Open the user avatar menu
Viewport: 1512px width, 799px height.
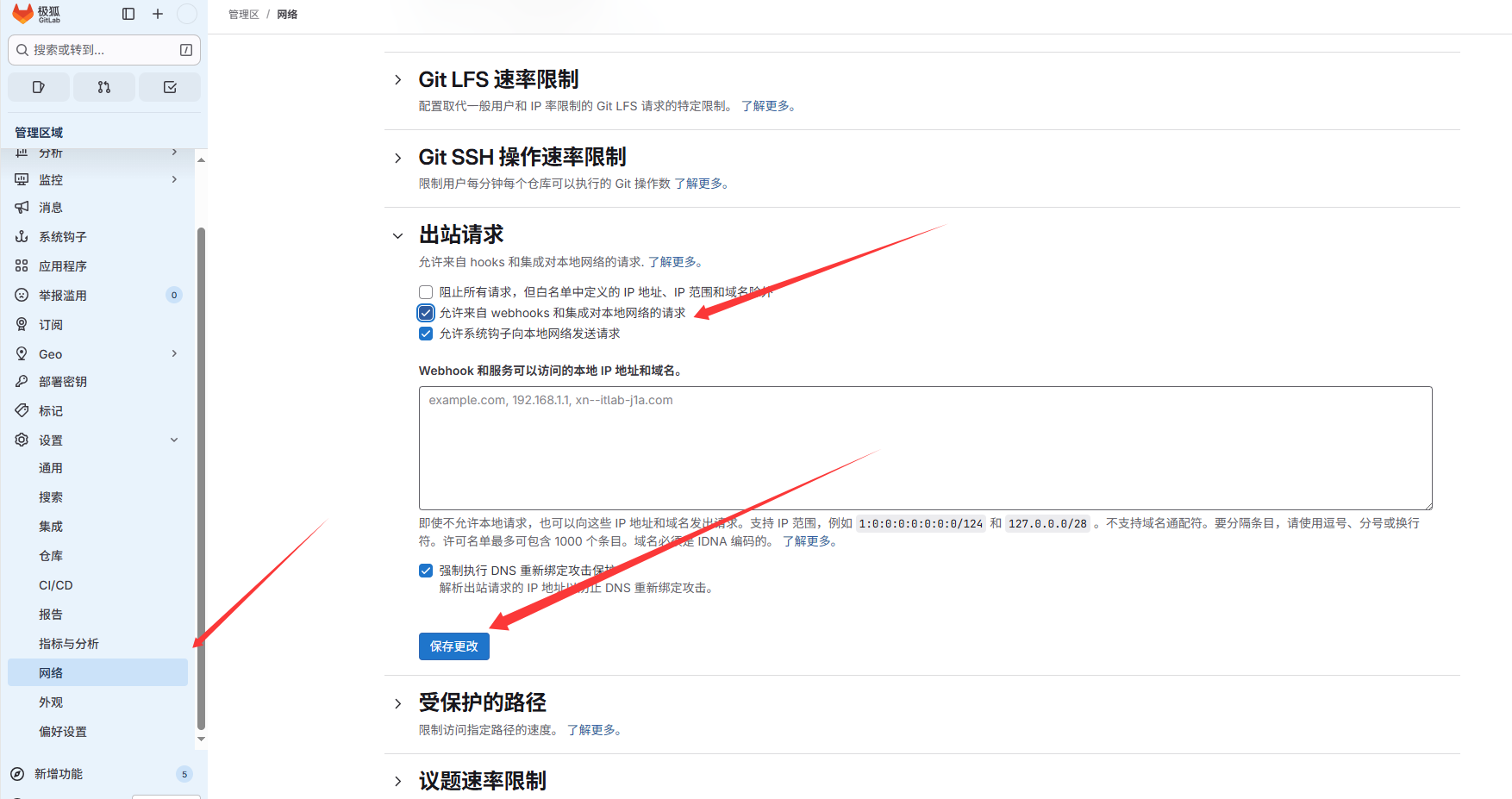[x=186, y=14]
